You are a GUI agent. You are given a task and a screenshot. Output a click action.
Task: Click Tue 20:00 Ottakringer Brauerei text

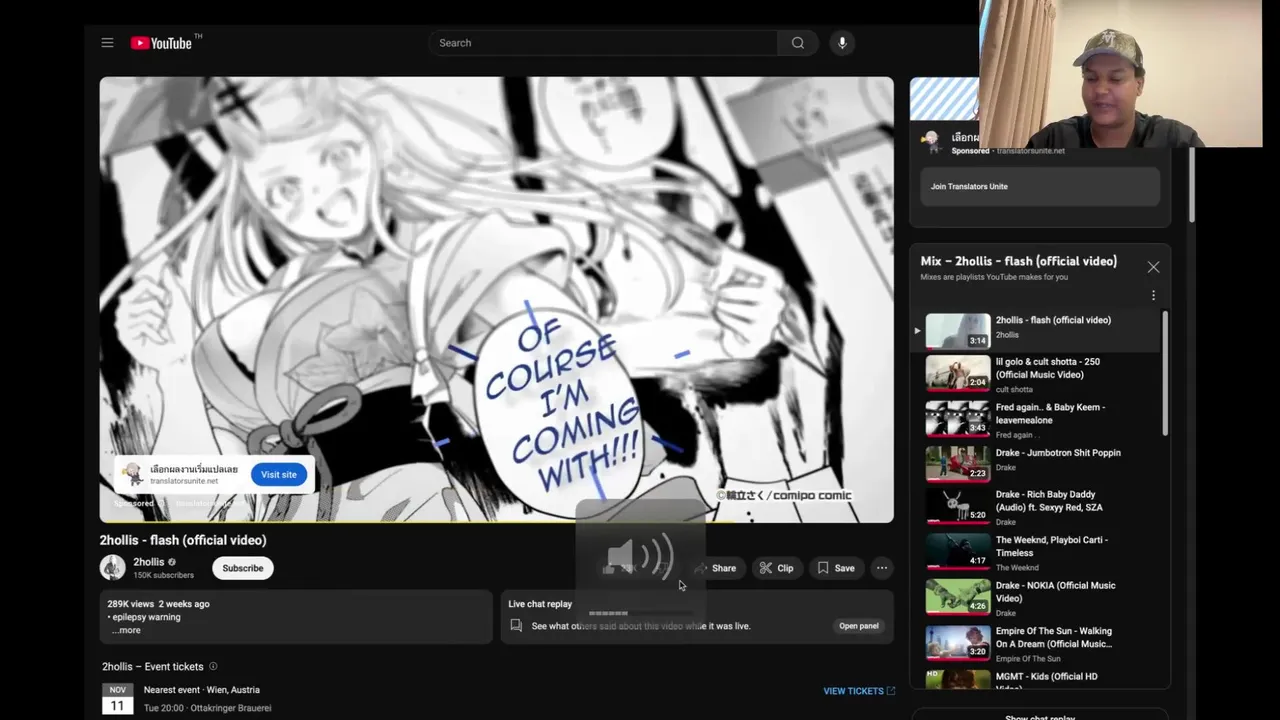tap(207, 708)
